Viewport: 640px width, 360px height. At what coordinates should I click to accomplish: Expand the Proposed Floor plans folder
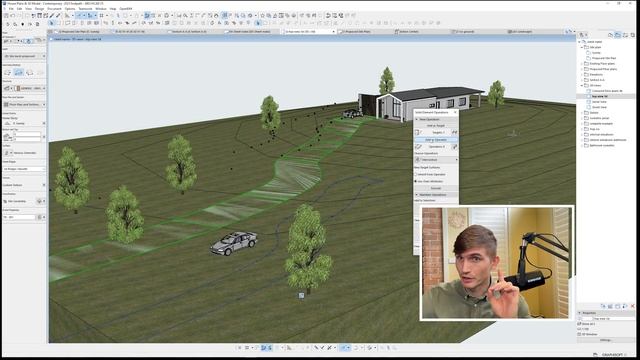pyautogui.click(x=582, y=69)
